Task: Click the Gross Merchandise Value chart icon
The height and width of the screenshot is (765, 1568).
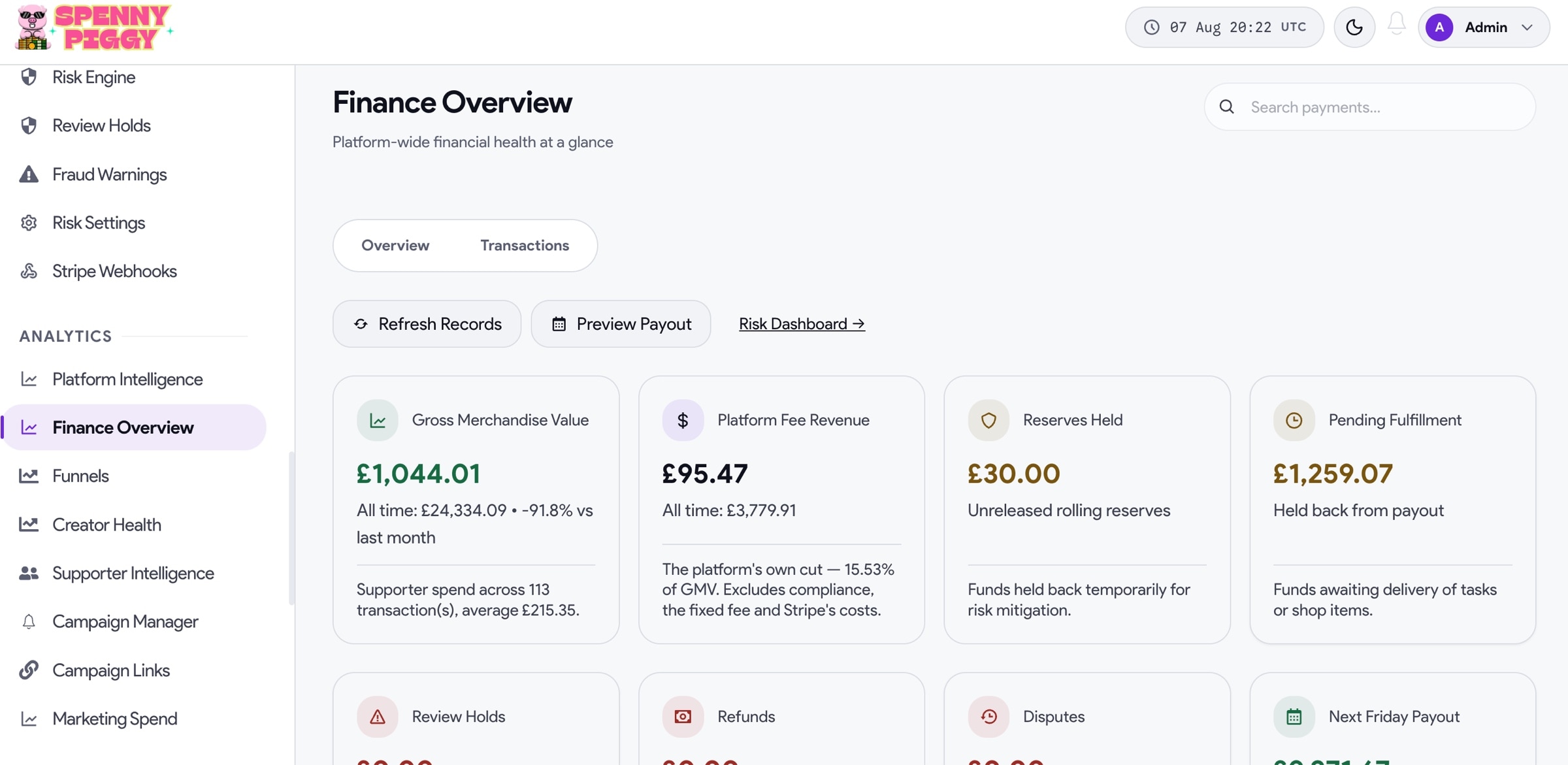Action: coord(378,421)
